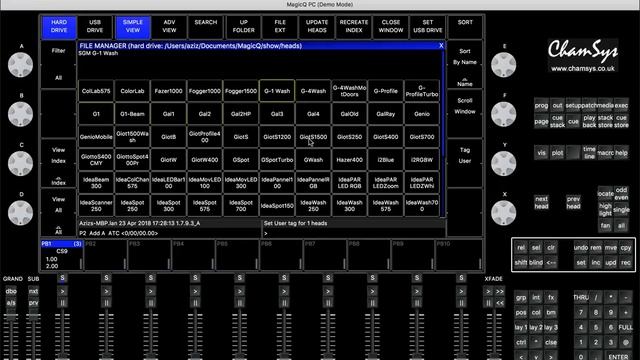Screen dimensions: 640x360
Task: Click the ENTER key on keypad
Action: pos(618,356)
